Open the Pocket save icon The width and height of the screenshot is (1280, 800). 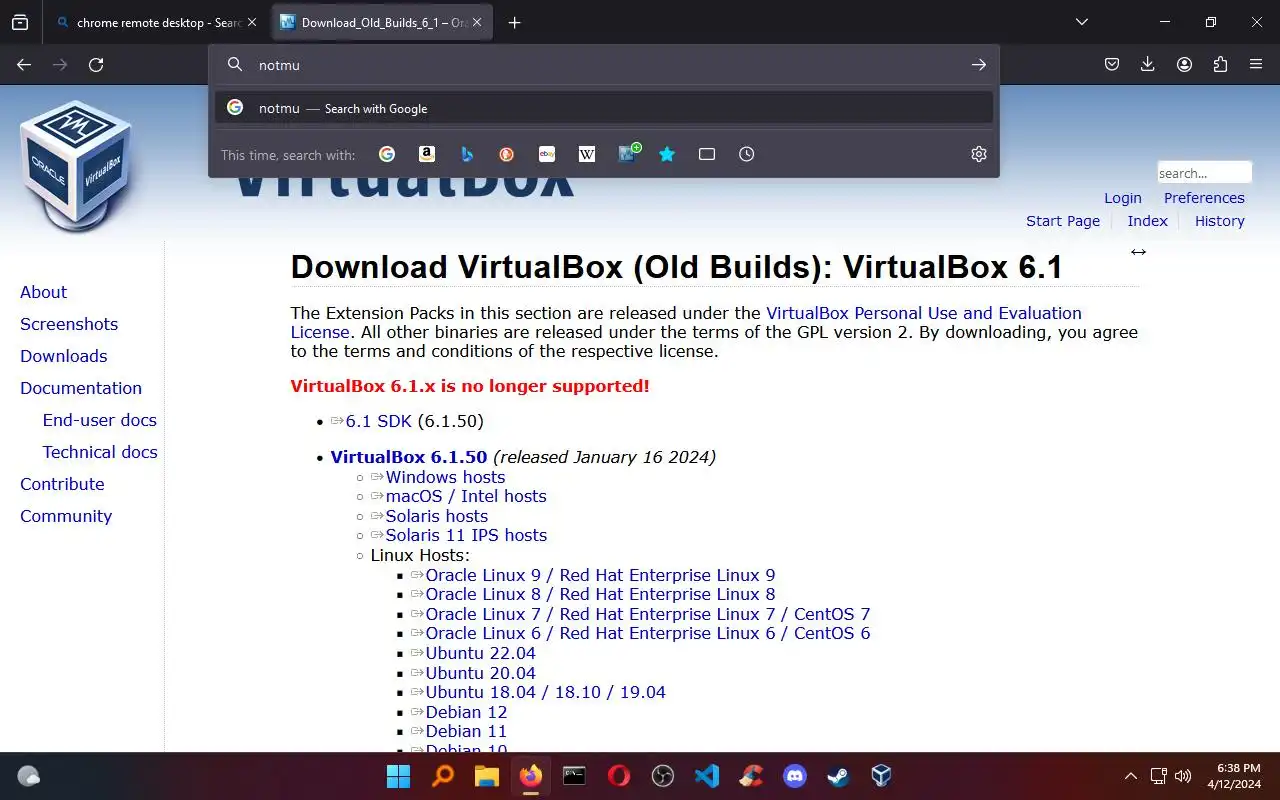click(1112, 64)
